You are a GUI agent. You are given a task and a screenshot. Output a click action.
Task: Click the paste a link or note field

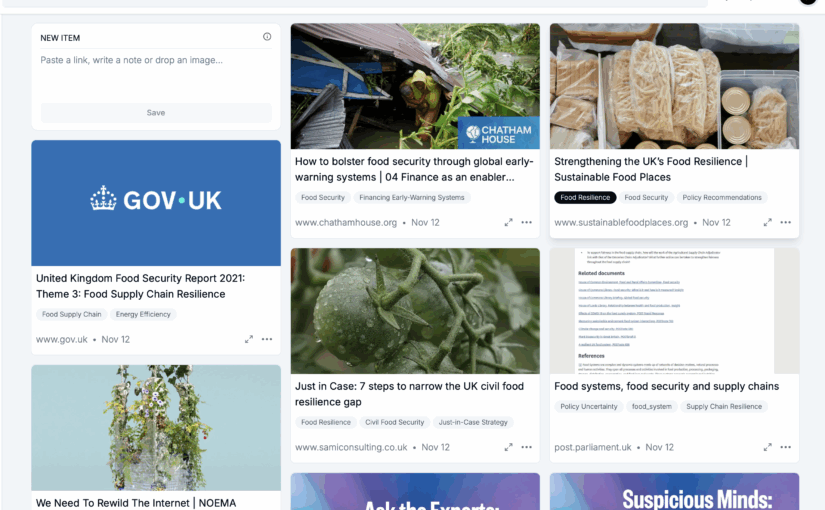(x=156, y=74)
